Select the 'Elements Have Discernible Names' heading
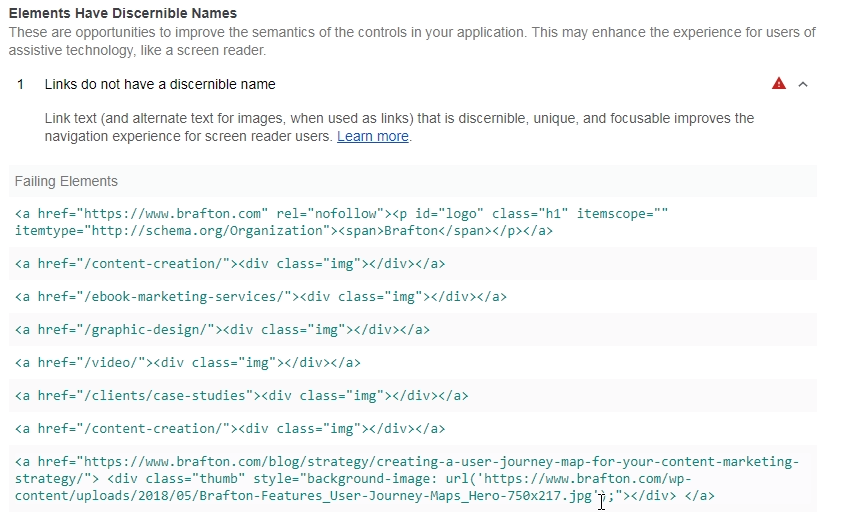The height and width of the screenshot is (515, 842). click(123, 14)
